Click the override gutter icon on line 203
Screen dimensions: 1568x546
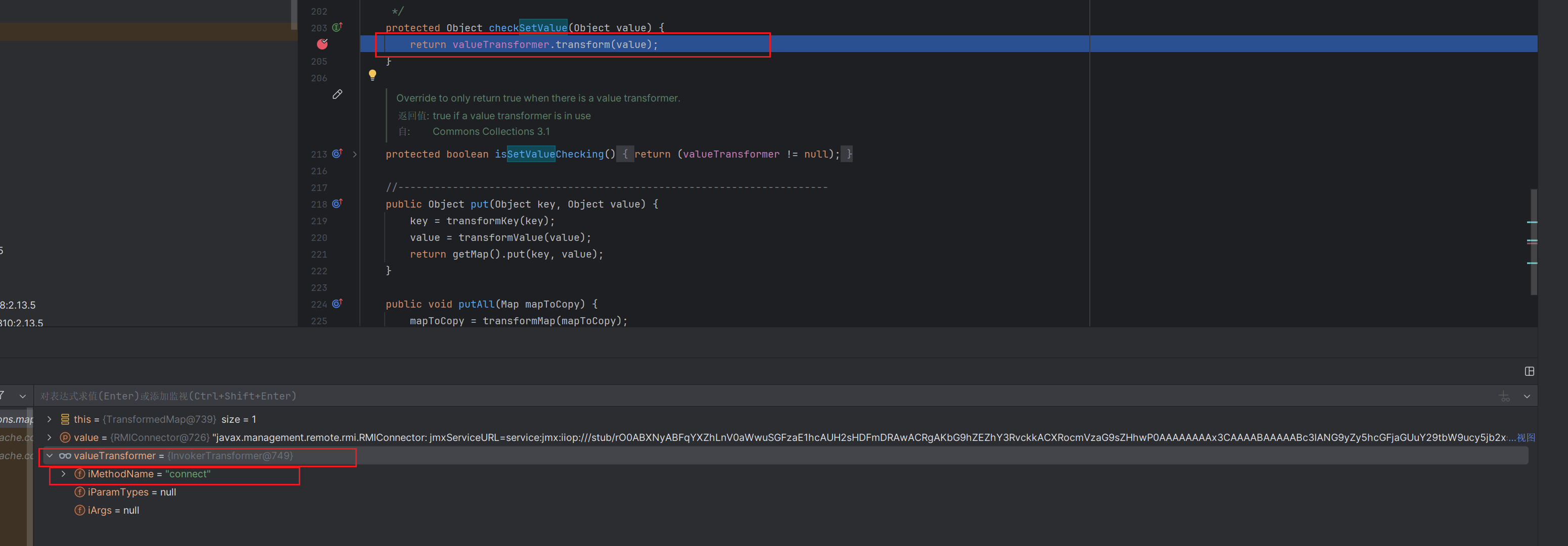pos(337,27)
